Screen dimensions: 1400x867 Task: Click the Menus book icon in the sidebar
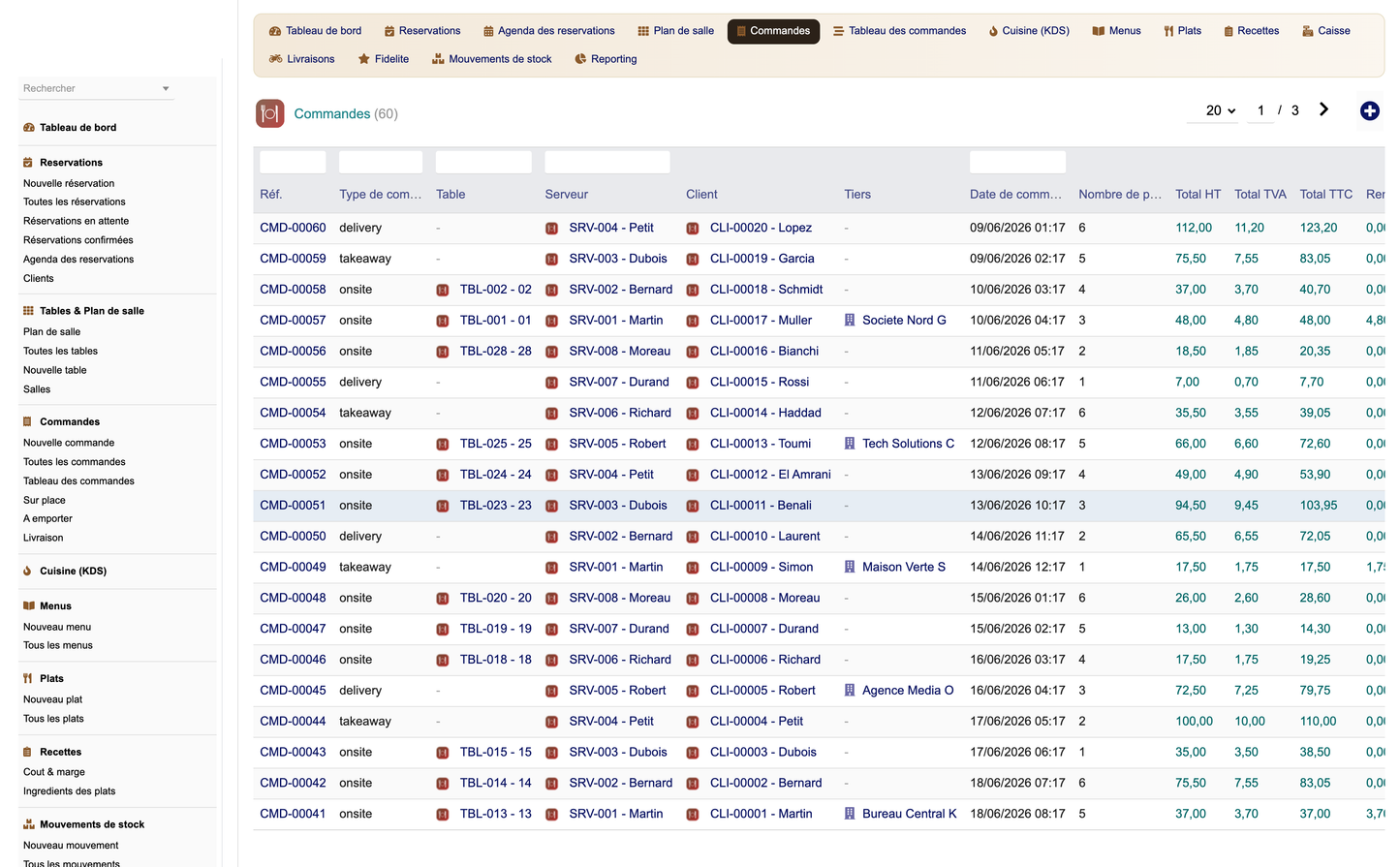point(29,606)
